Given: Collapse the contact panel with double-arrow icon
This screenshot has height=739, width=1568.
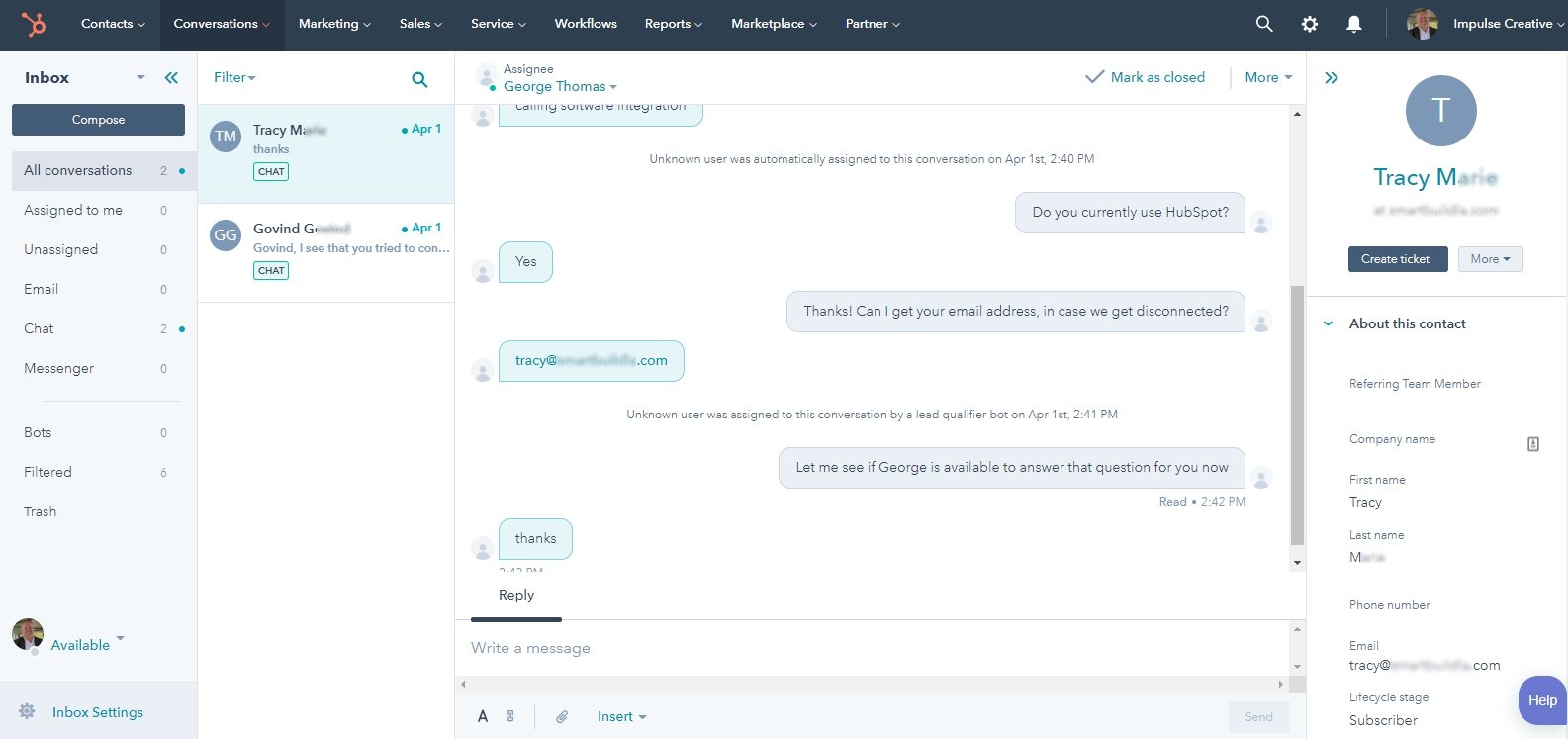Looking at the screenshot, I should point(1332,78).
